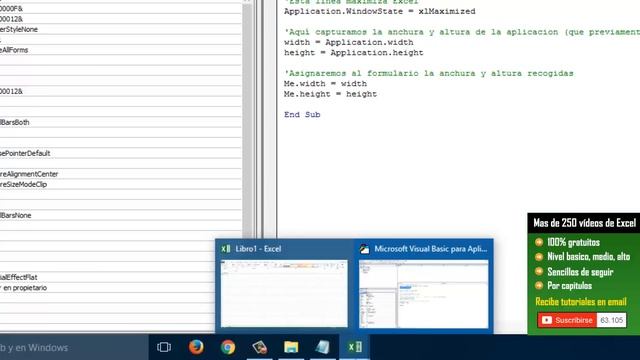Click the 'Sencillos de seguir' banner item
Image resolution: width=640 pixels, height=360 pixels.
click(580, 271)
